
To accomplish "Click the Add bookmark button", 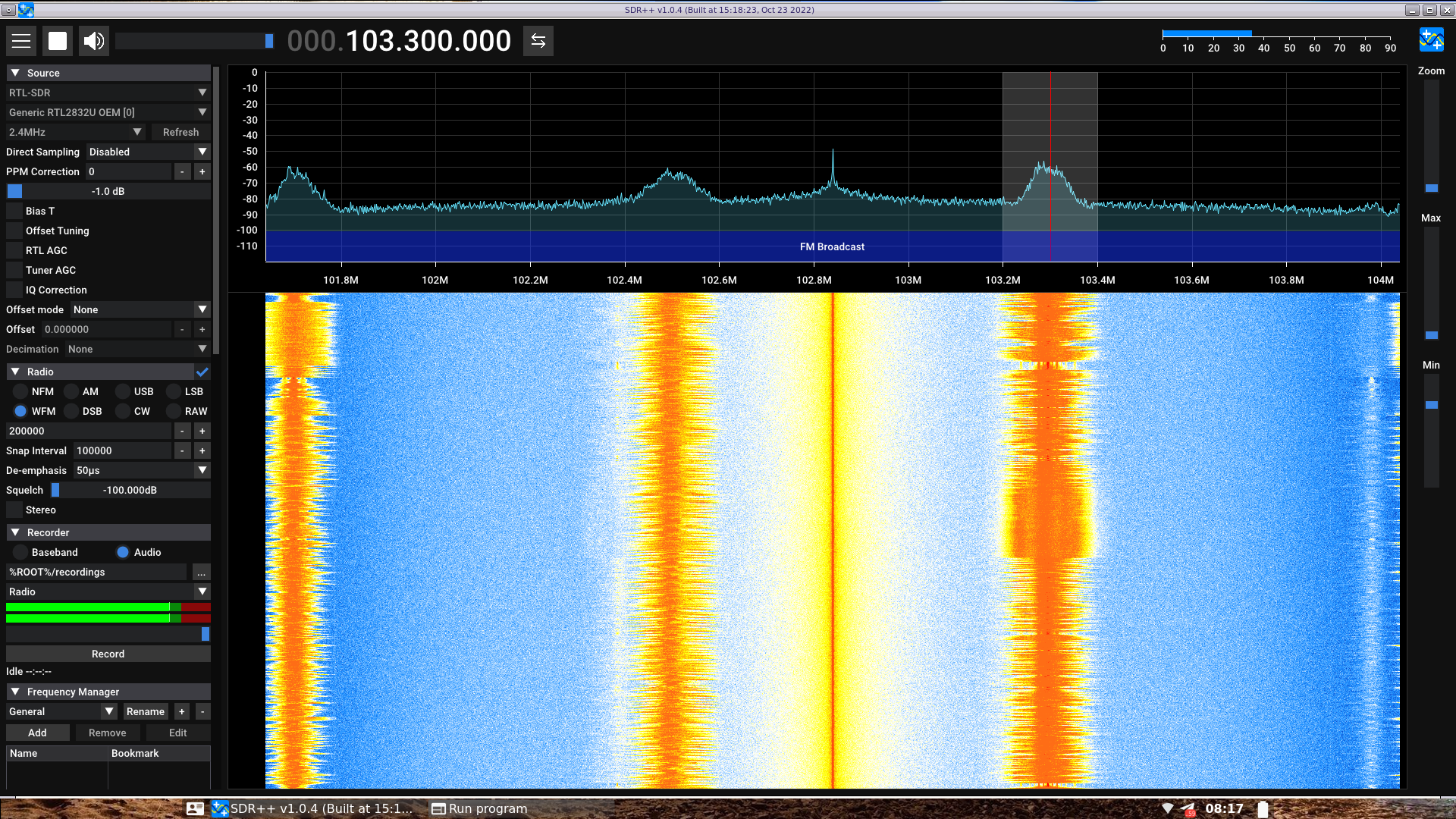I will (38, 733).
